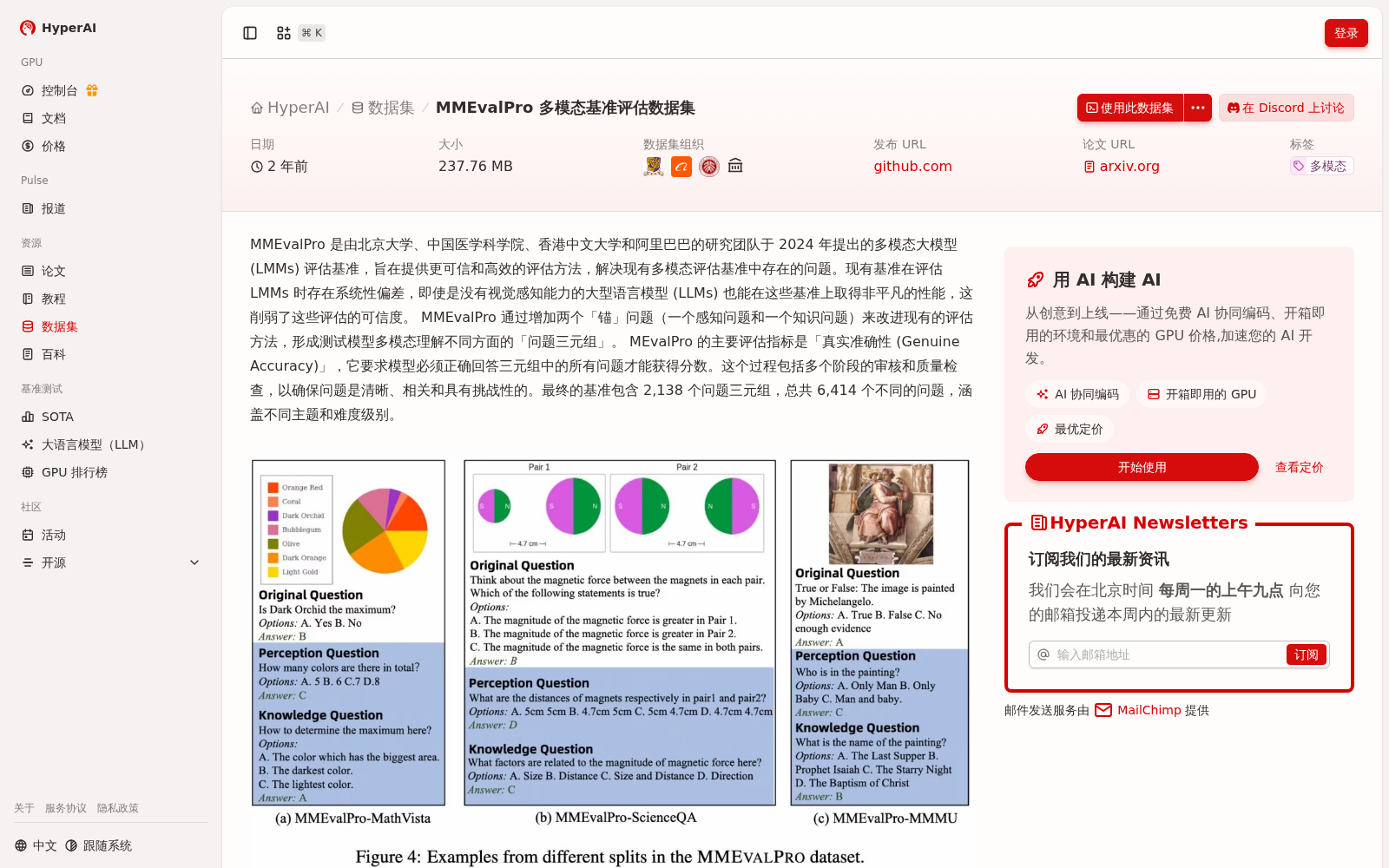Click the "237.76 MB" size value

(x=475, y=166)
